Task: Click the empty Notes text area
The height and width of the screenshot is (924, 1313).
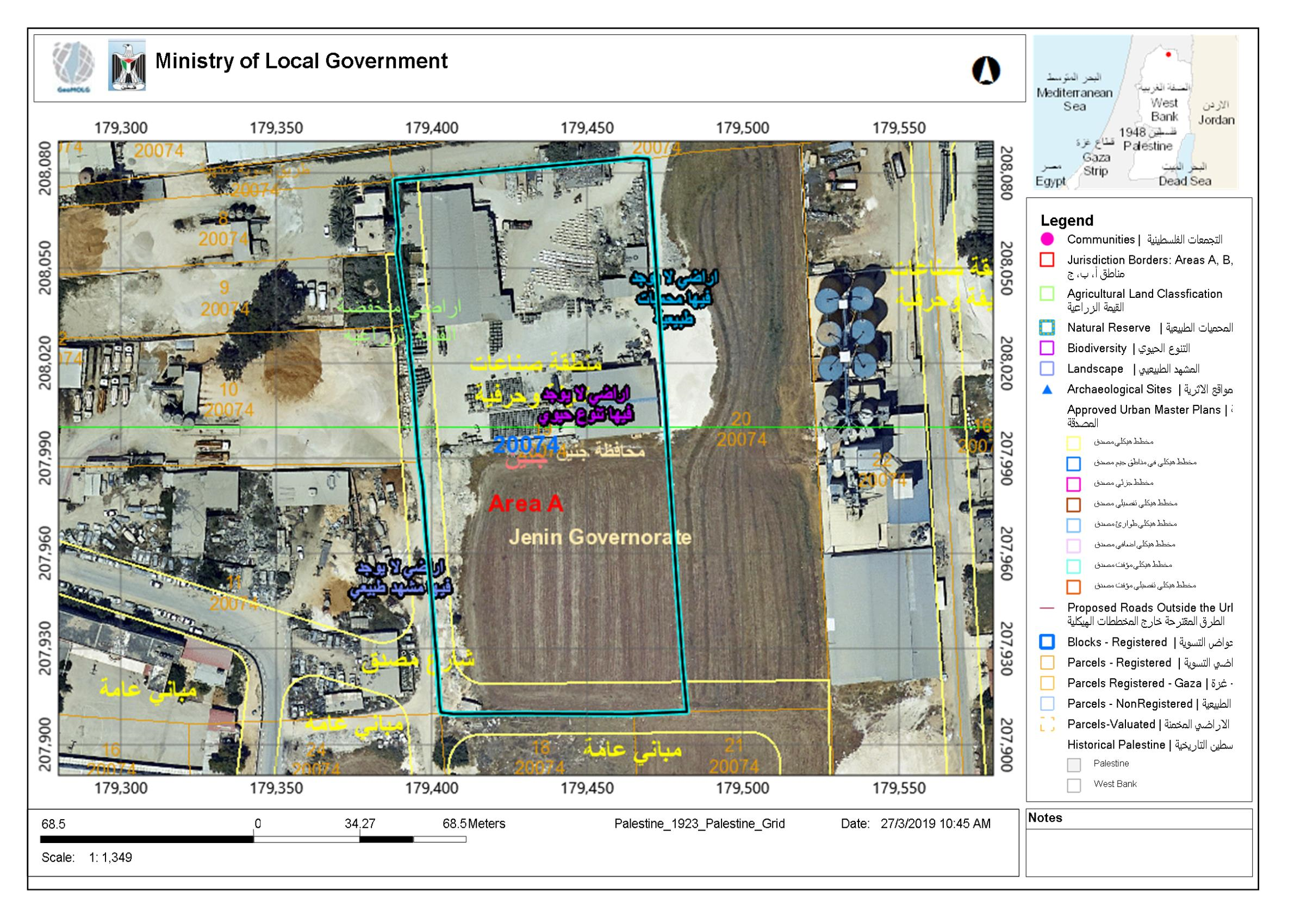Action: [x=1138, y=852]
